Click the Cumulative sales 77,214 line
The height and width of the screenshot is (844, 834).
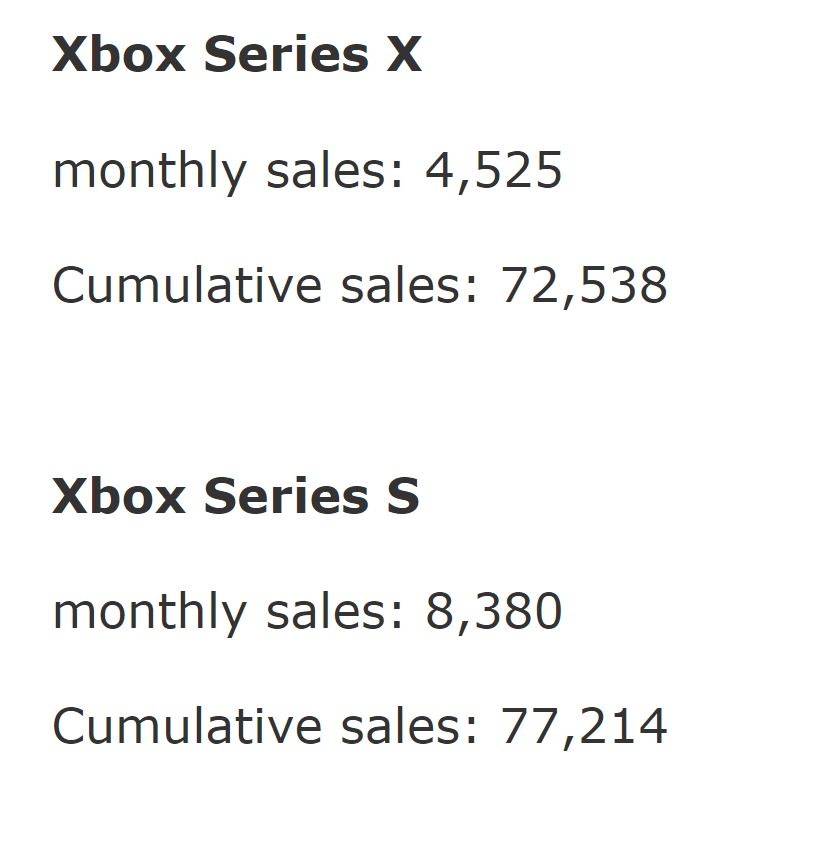pos(360,727)
